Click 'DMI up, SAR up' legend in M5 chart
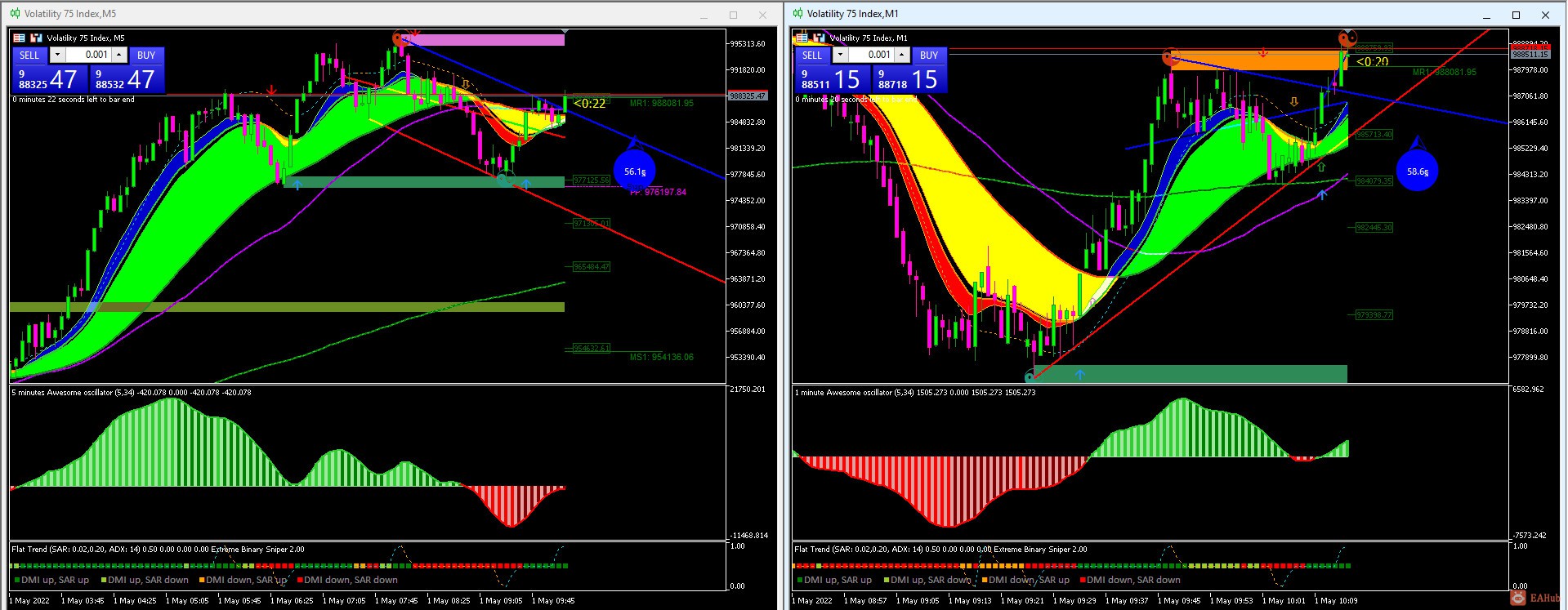 51,580
